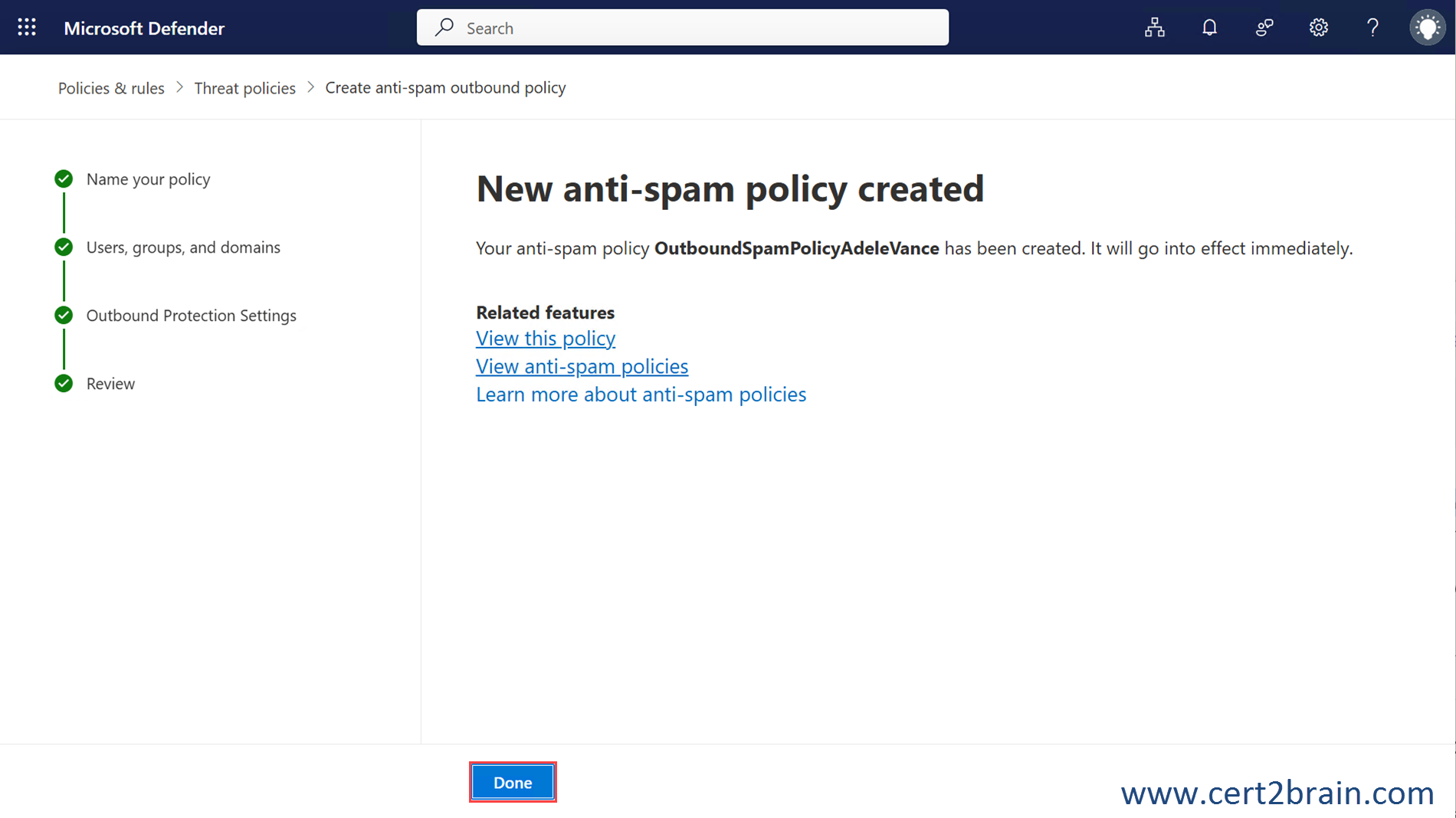Navigate to Threat policies breadcrumb
1456x818 pixels.
pyautogui.click(x=244, y=88)
